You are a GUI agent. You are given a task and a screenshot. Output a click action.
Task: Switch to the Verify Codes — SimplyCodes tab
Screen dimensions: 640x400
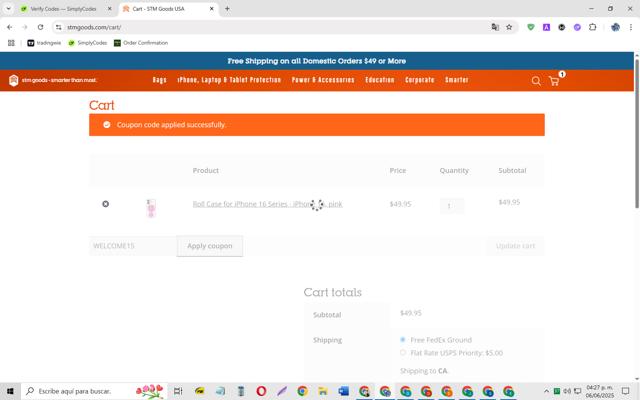click(x=63, y=9)
